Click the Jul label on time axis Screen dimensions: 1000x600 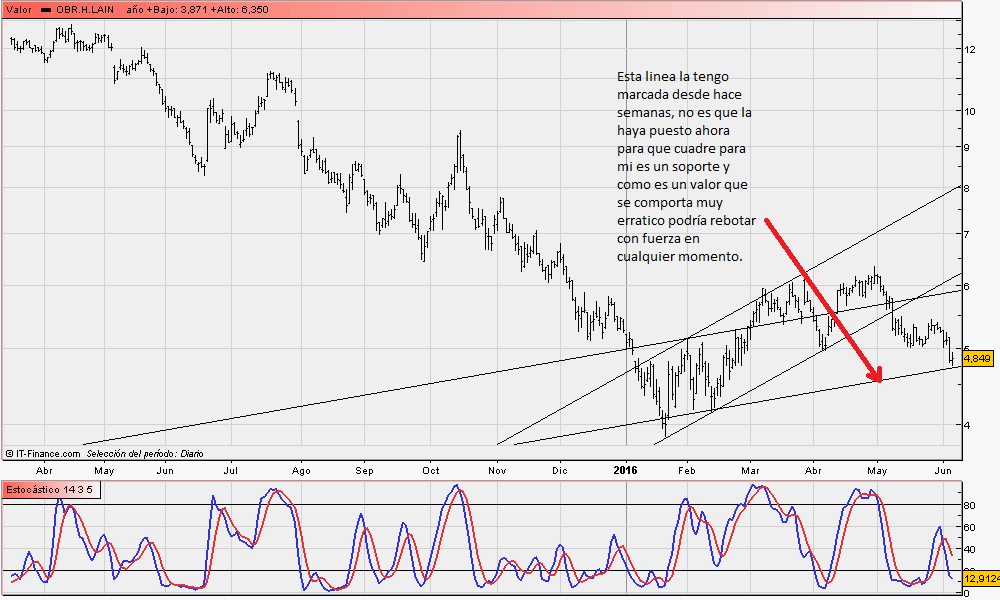click(231, 469)
